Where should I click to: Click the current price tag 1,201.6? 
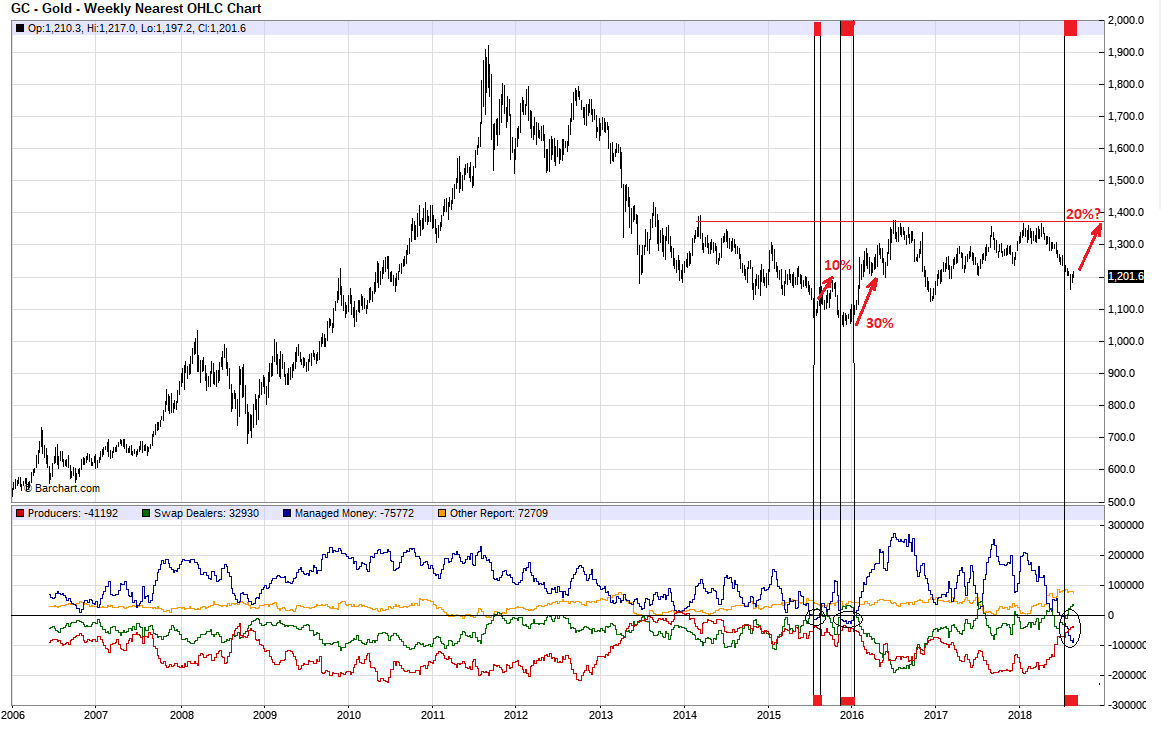coord(1125,276)
